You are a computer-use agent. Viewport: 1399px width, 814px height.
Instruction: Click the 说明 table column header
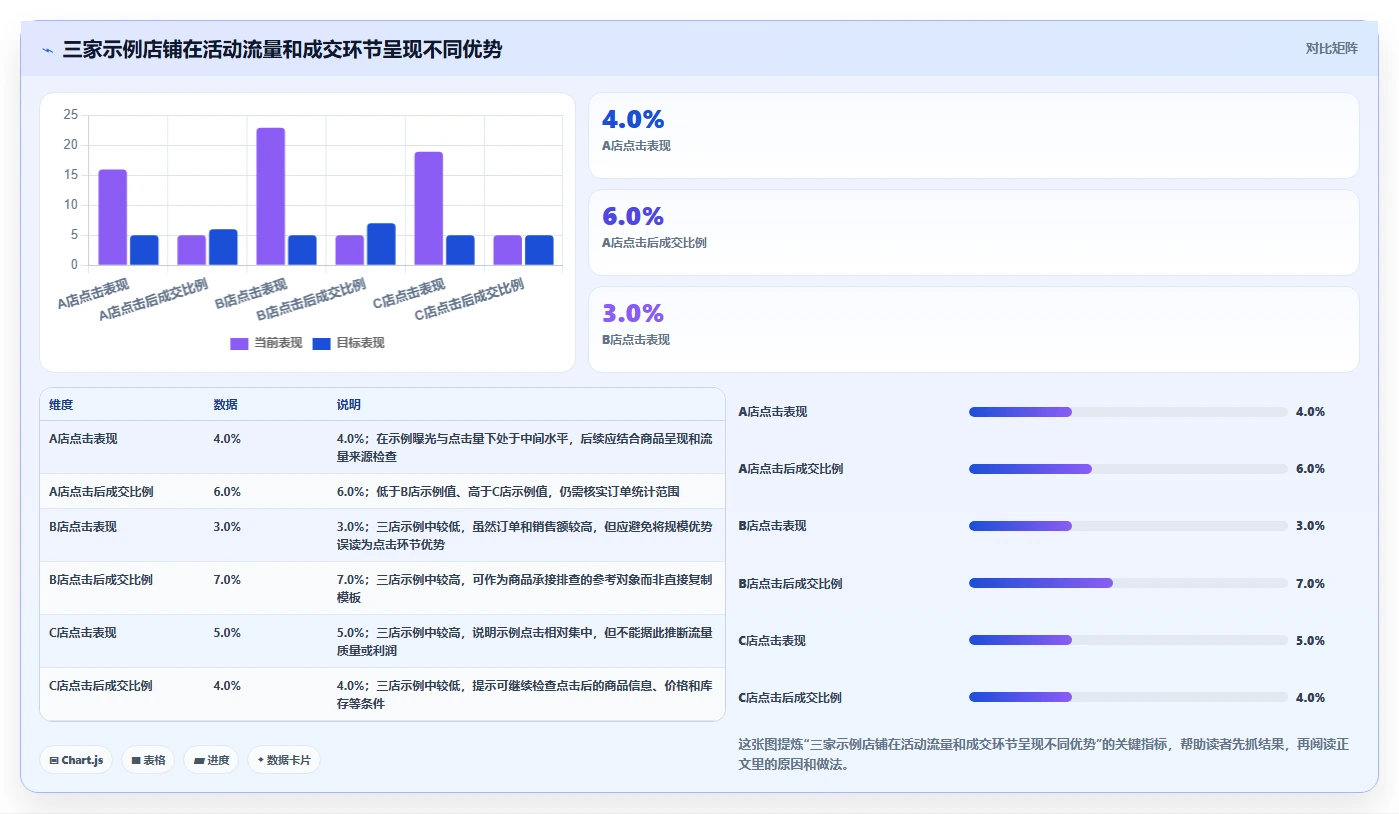point(349,405)
